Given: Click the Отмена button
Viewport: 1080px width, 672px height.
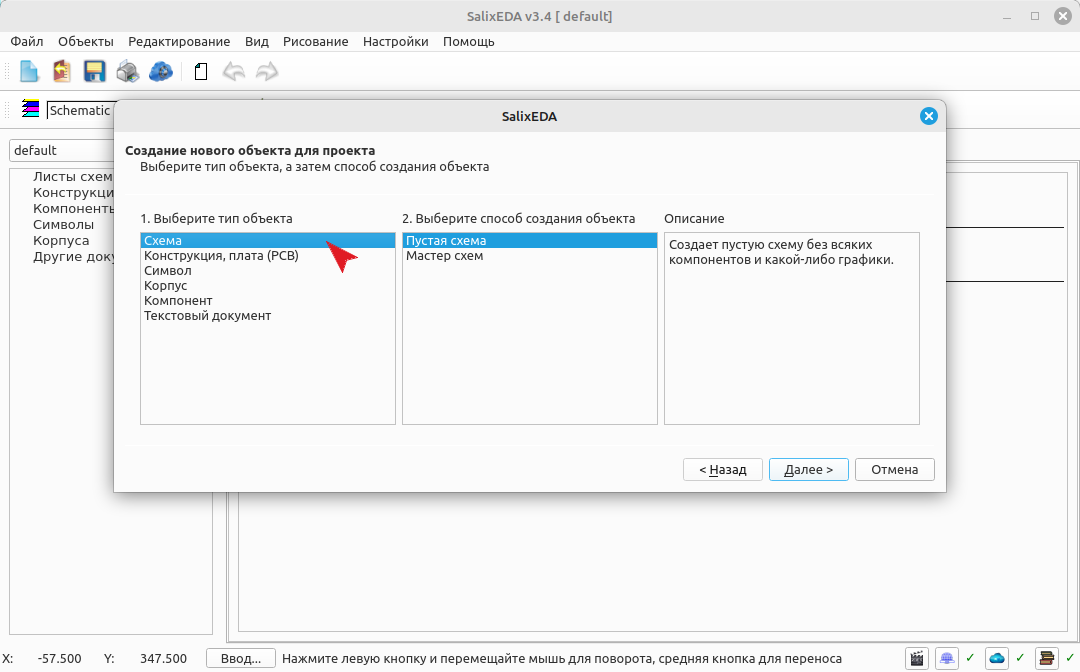Looking at the screenshot, I should click(895, 470).
